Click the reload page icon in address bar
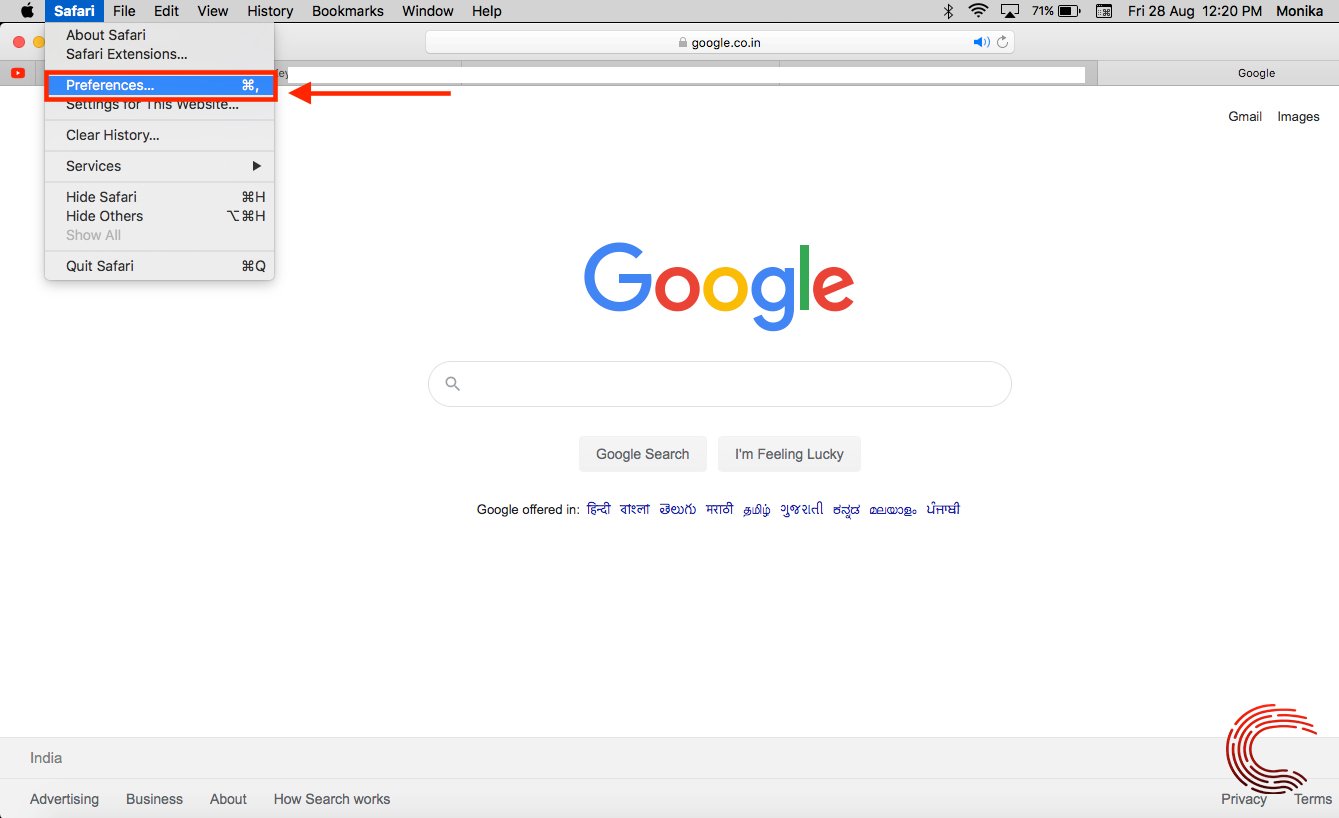The image size is (1339, 818). (1003, 42)
